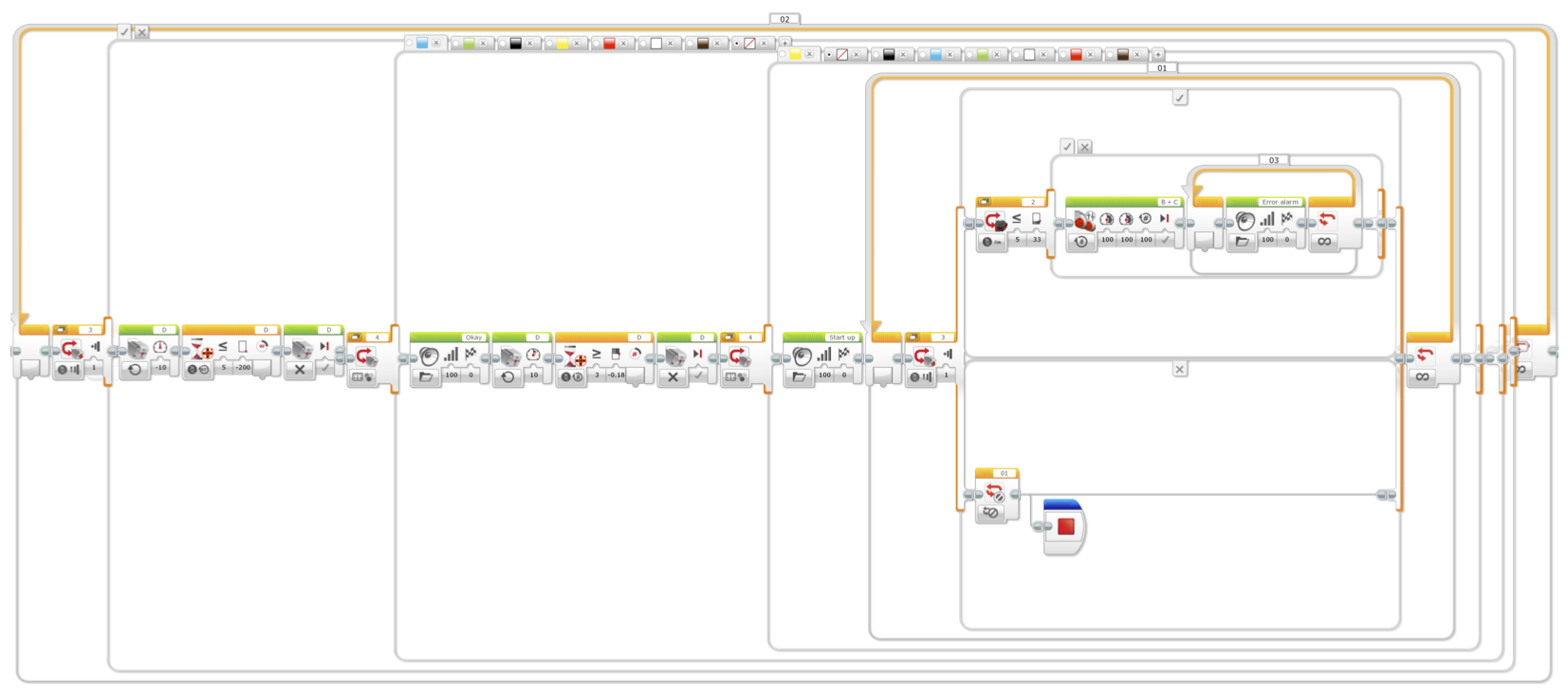
Task: Select the no-color default radio in upper tab row
Action: tap(737, 43)
